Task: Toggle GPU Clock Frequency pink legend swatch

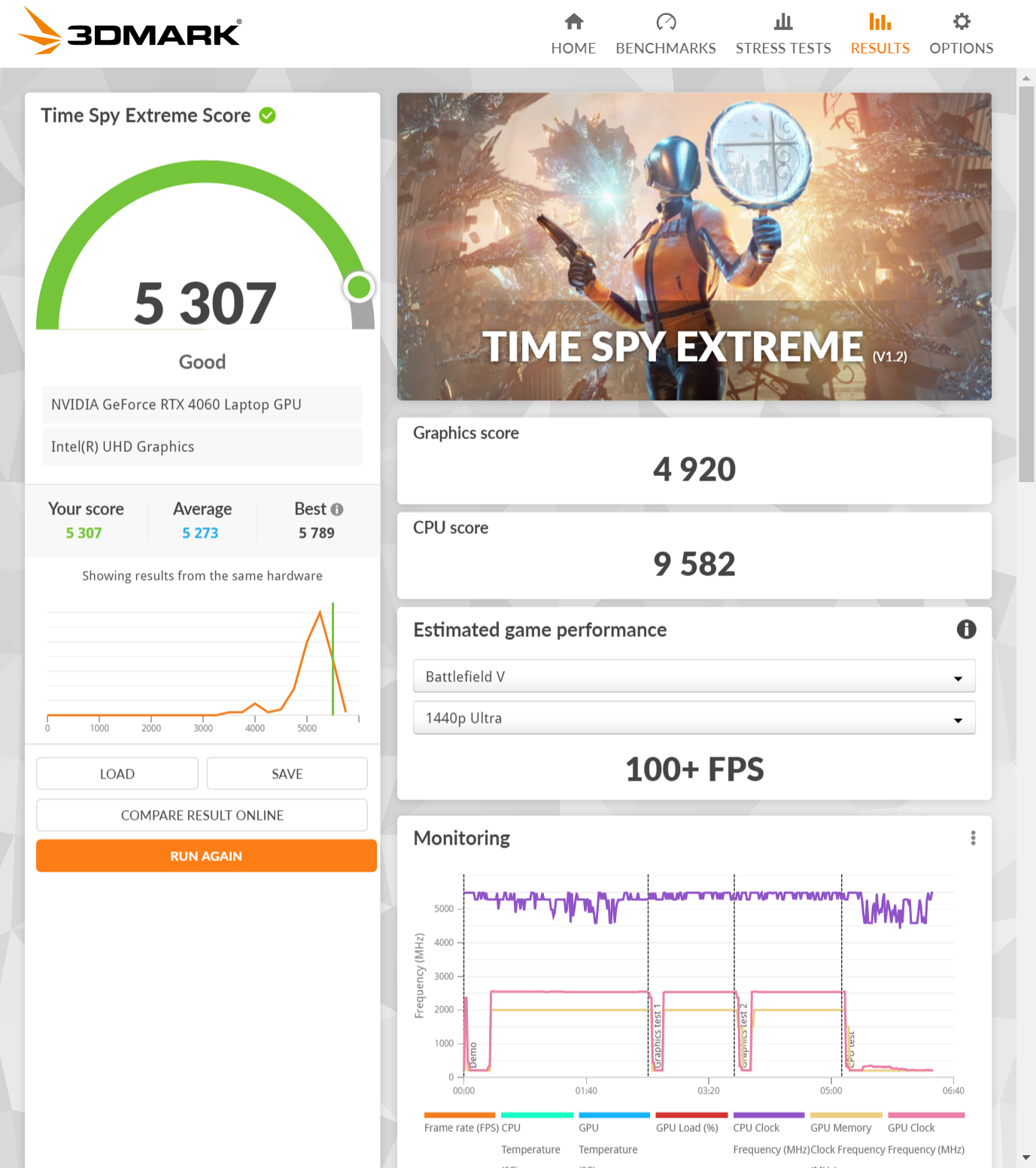Action: click(926, 1115)
